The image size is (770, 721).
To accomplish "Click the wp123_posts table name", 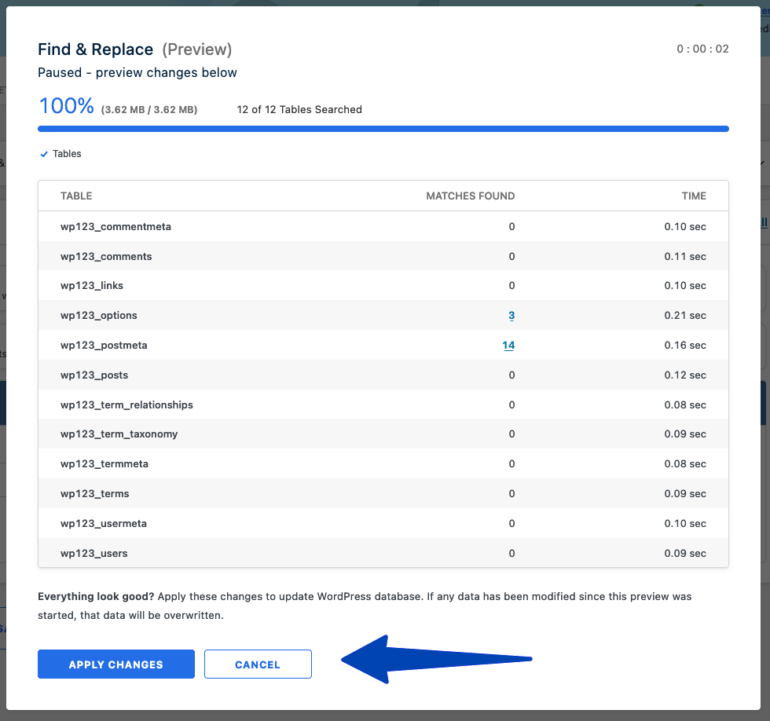I will (94, 375).
